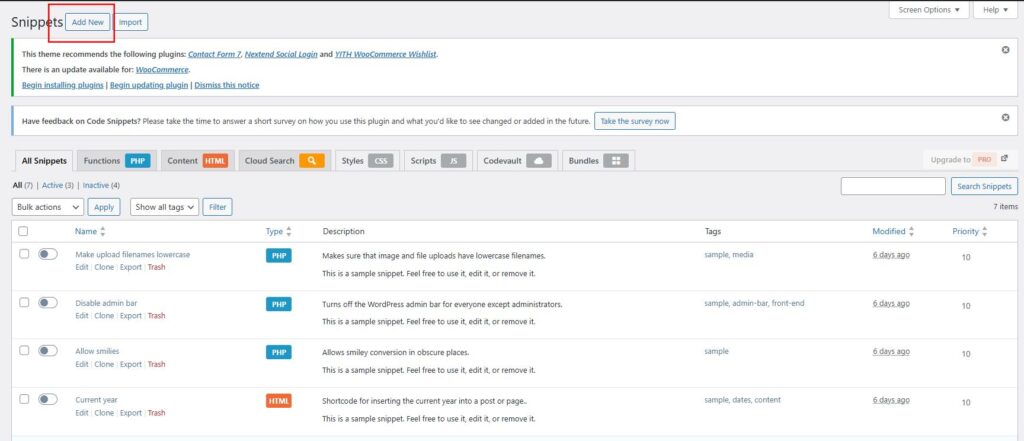The width and height of the screenshot is (1024, 441).
Task: Check the Allow smilies row checkbox
Action: [x=24, y=351]
